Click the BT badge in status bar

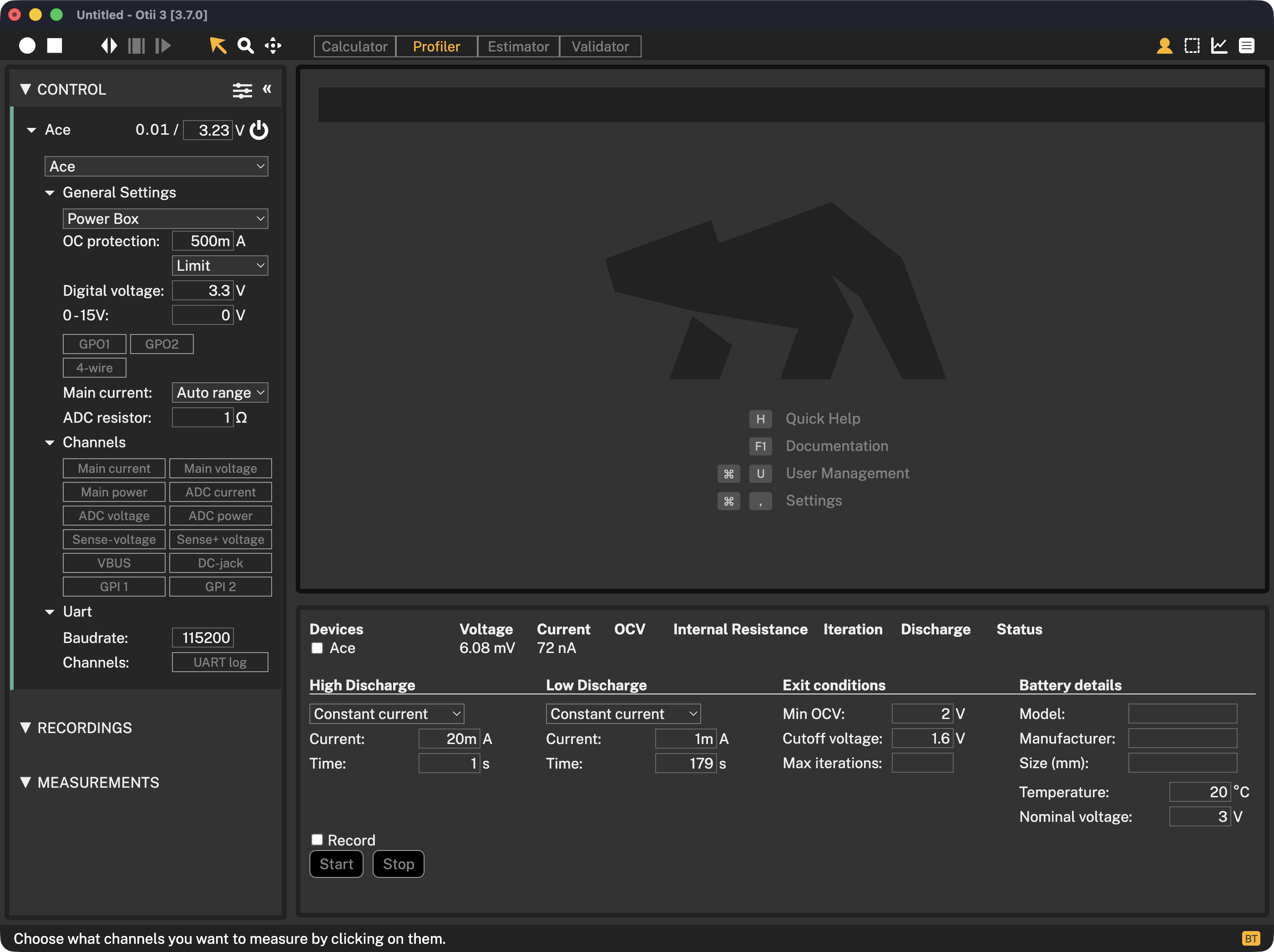point(1250,938)
